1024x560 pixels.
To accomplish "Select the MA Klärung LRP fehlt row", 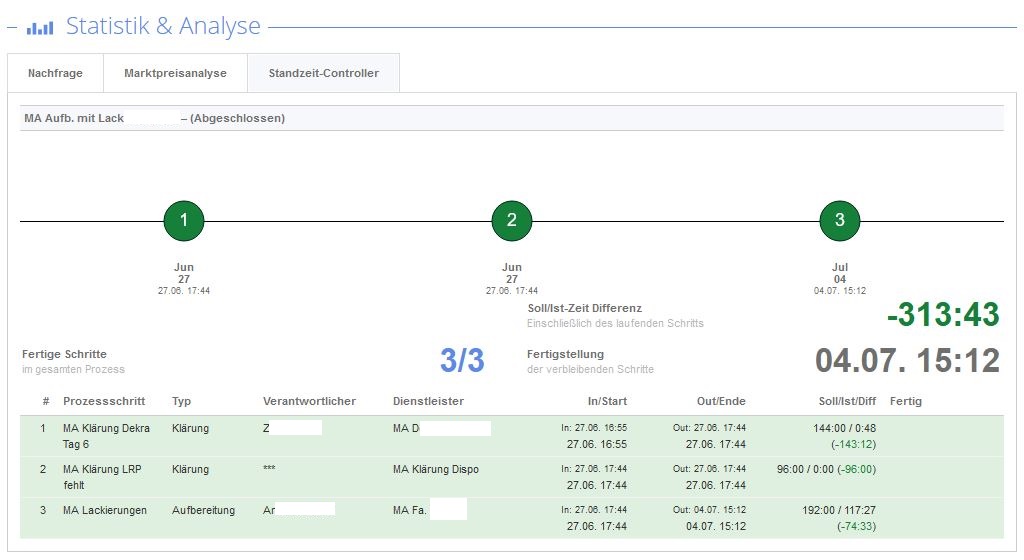I will tap(511, 477).
